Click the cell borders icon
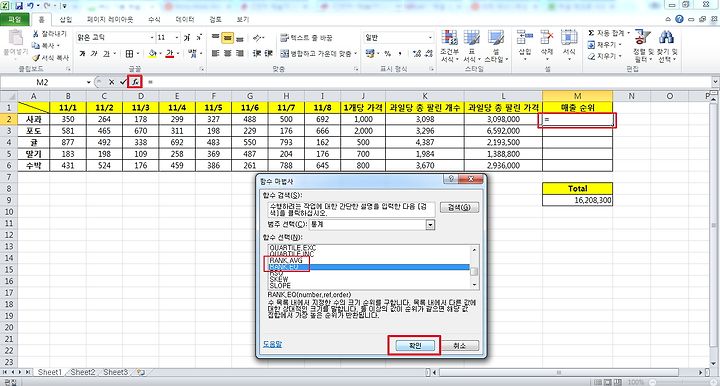 129,54
